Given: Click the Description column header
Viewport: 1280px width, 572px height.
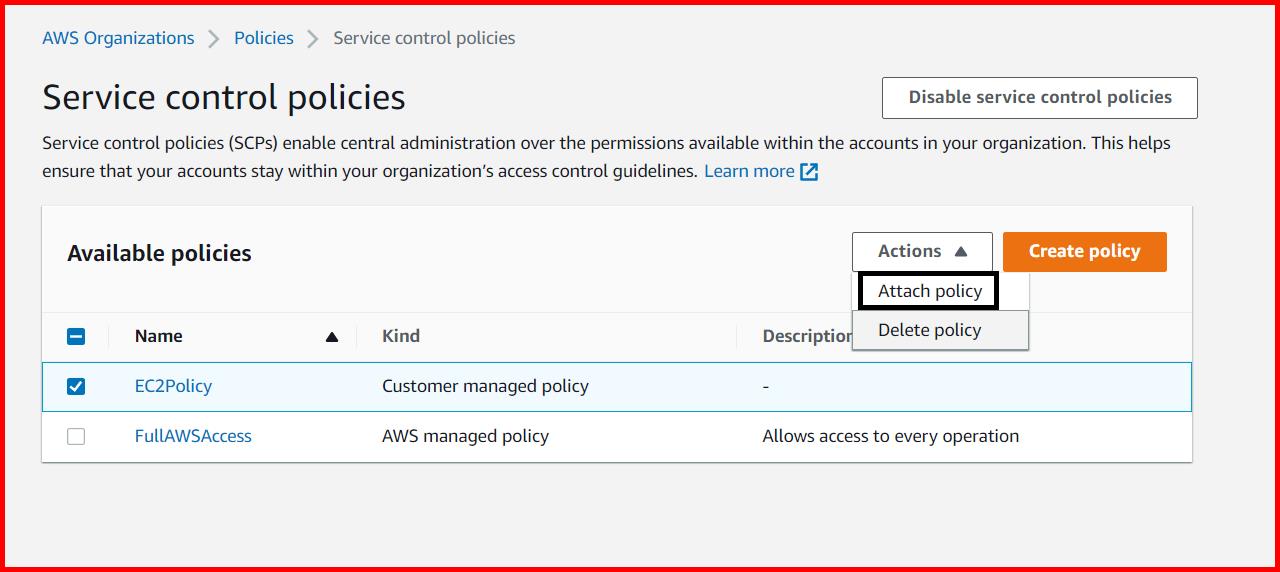Looking at the screenshot, I should pos(807,336).
